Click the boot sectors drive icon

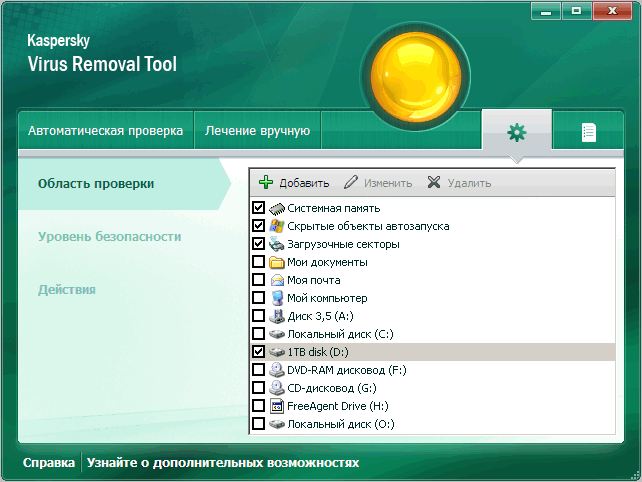click(277, 244)
